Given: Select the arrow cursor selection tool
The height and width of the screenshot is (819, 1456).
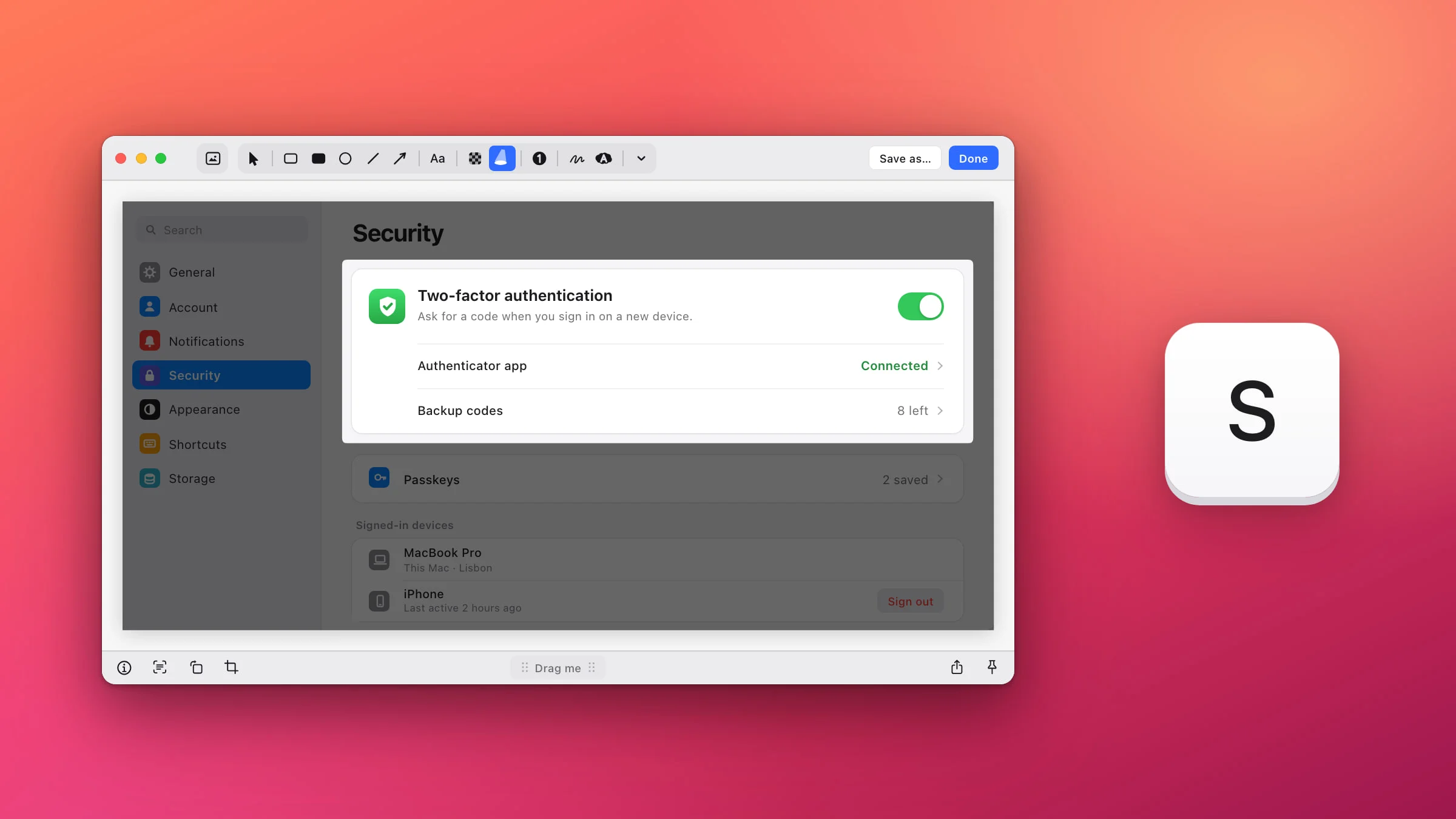Looking at the screenshot, I should (254, 158).
